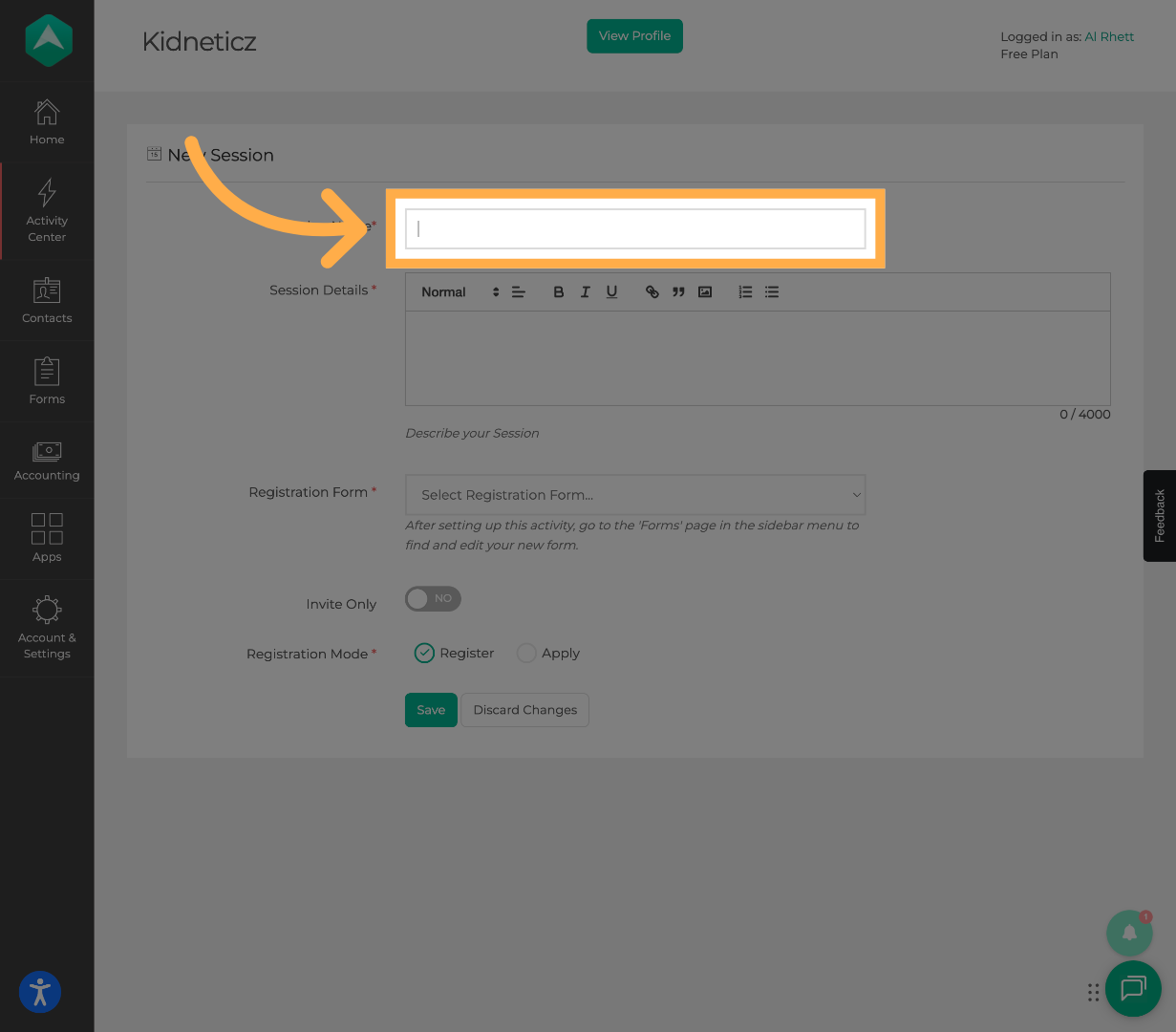Toggle bold formatting in the session editor

pyautogui.click(x=558, y=291)
